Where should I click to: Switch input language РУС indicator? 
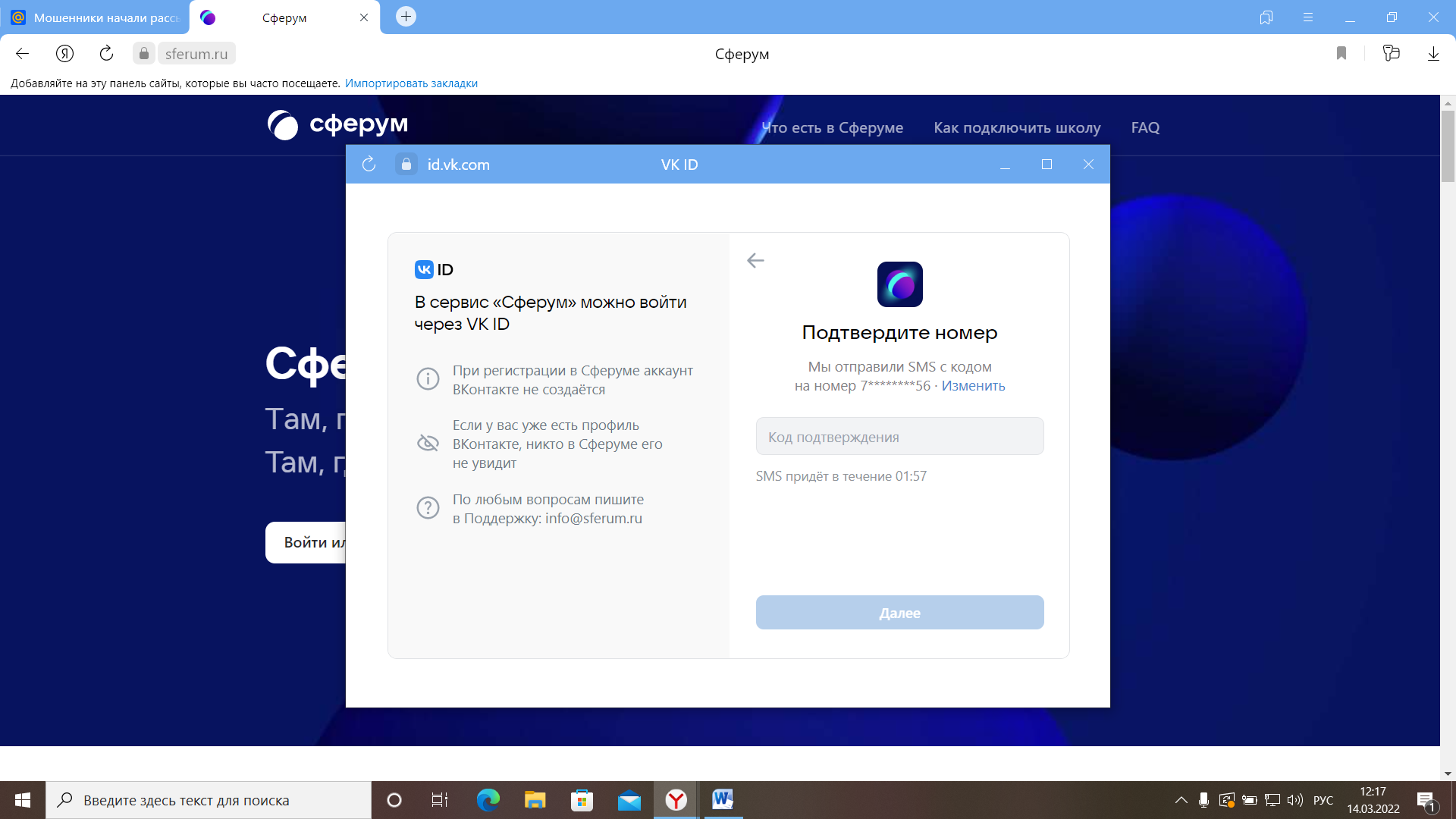coord(1323,800)
